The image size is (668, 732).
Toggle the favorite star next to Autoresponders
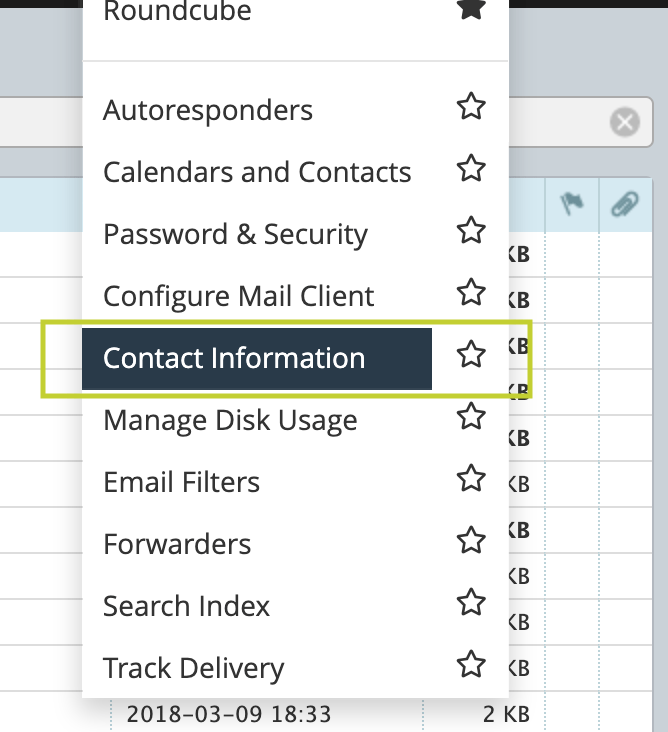[x=471, y=106]
